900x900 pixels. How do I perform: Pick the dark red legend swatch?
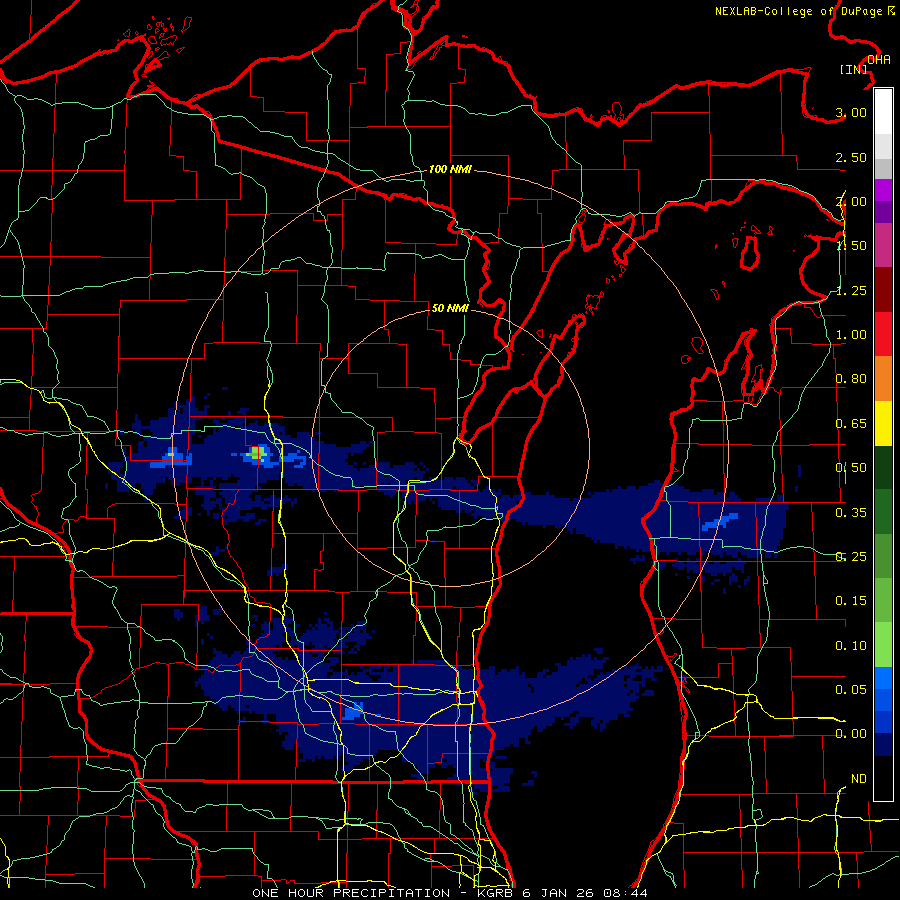point(883,290)
